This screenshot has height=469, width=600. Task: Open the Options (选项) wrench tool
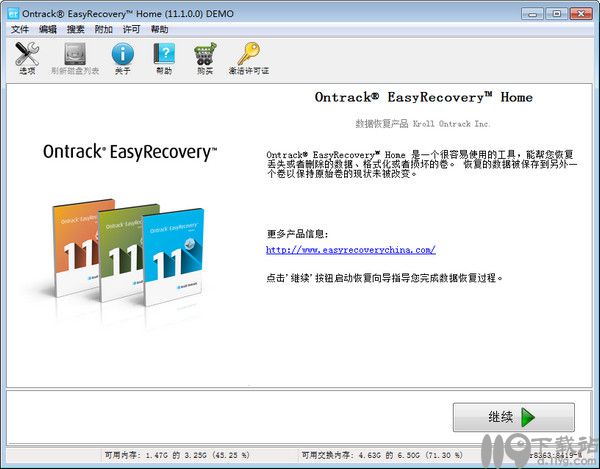(x=27, y=58)
